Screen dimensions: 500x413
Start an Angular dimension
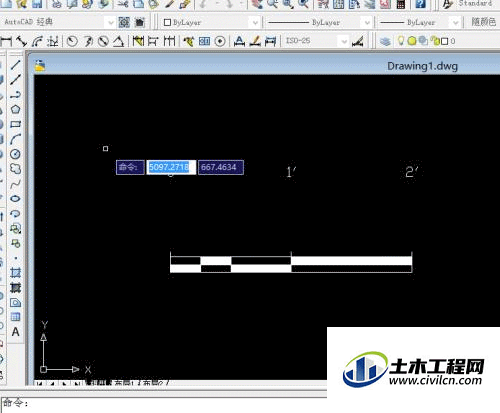pos(118,41)
